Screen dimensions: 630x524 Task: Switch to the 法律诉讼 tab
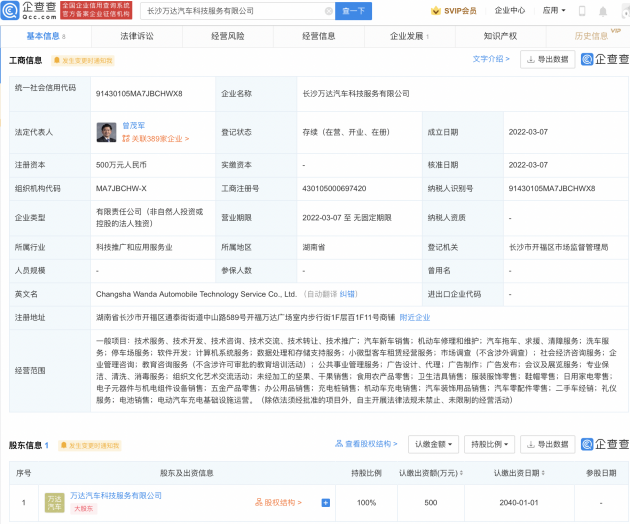point(135,35)
